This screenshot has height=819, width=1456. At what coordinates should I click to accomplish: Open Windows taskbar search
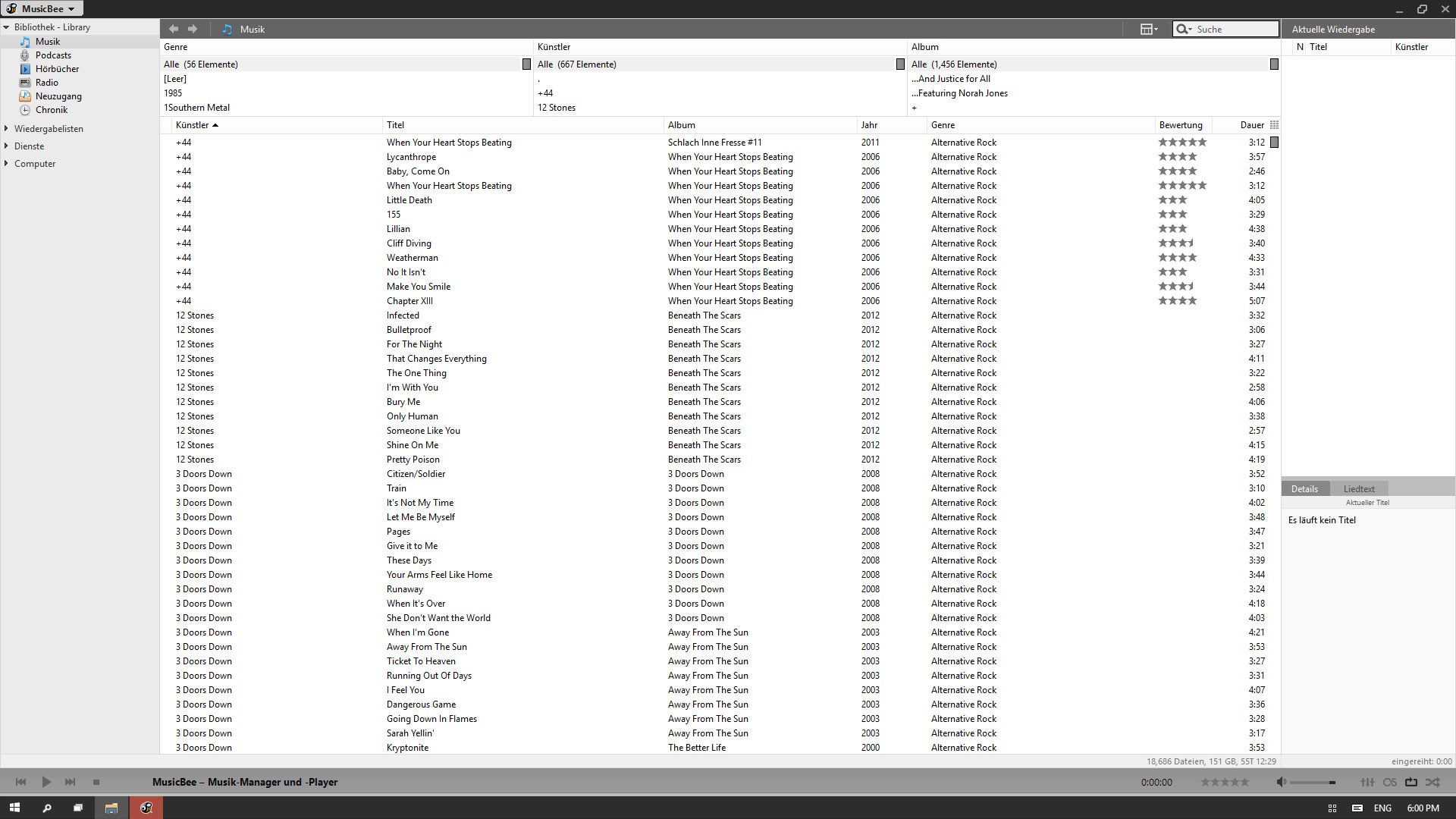click(x=46, y=808)
